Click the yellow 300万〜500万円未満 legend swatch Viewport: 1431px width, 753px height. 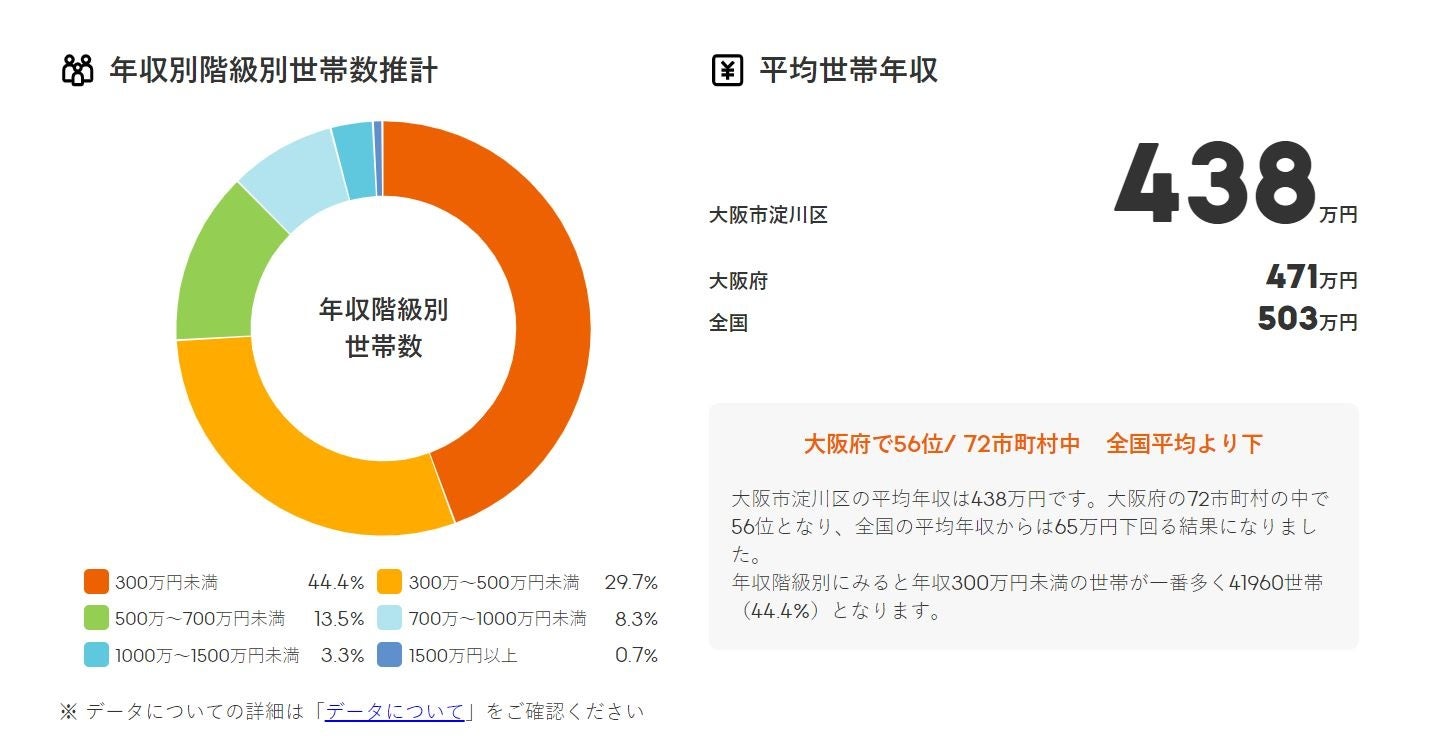pos(390,582)
